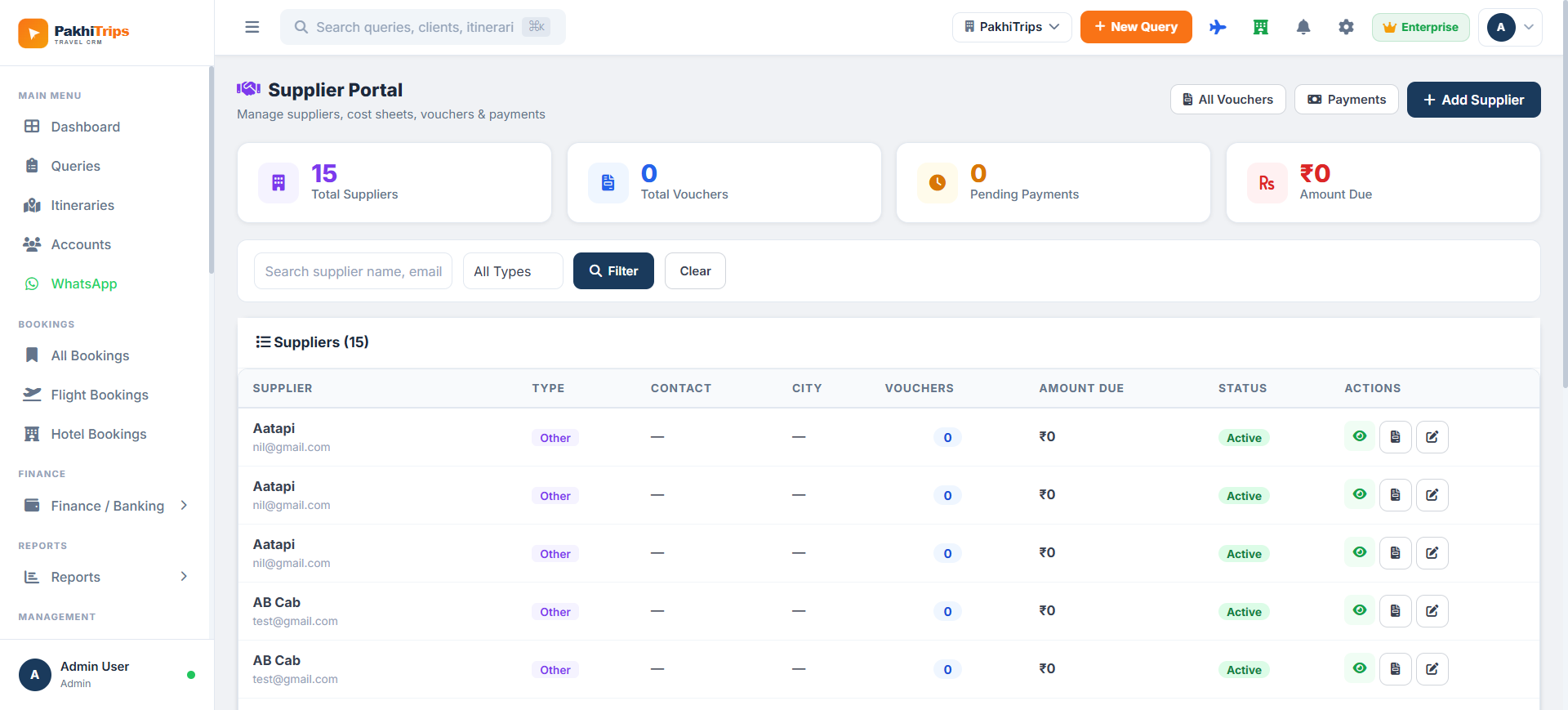Open the notifications bell
This screenshot has width=1568, height=710.
(x=1303, y=27)
